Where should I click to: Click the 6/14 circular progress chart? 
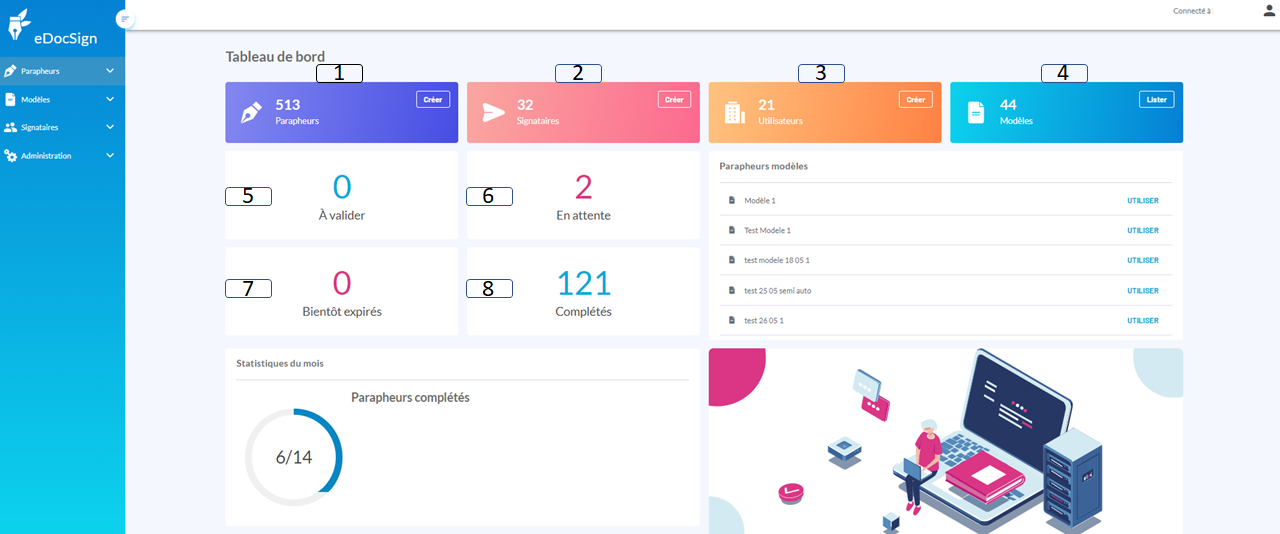point(294,457)
